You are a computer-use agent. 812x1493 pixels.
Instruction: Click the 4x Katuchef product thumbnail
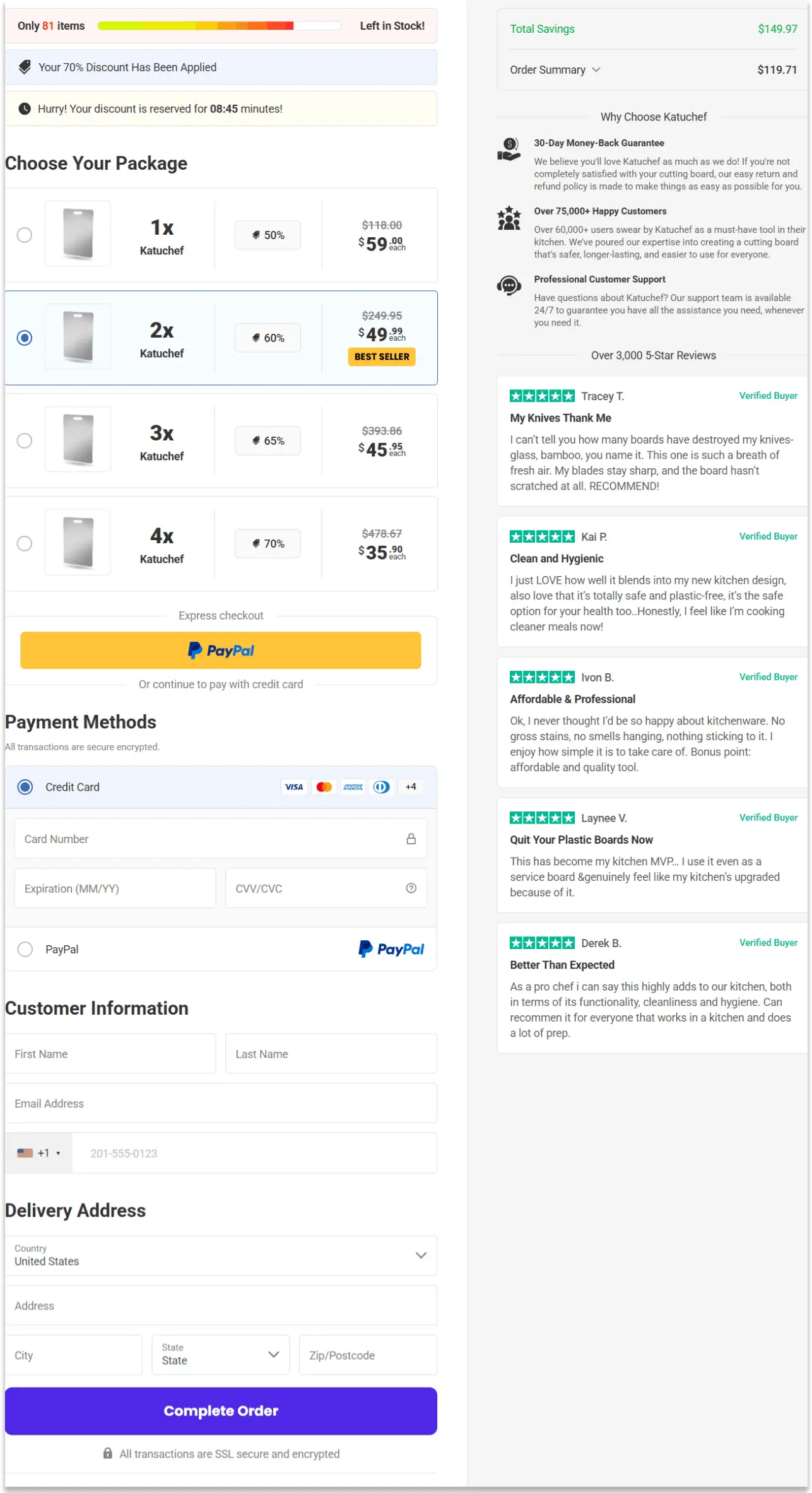click(78, 542)
